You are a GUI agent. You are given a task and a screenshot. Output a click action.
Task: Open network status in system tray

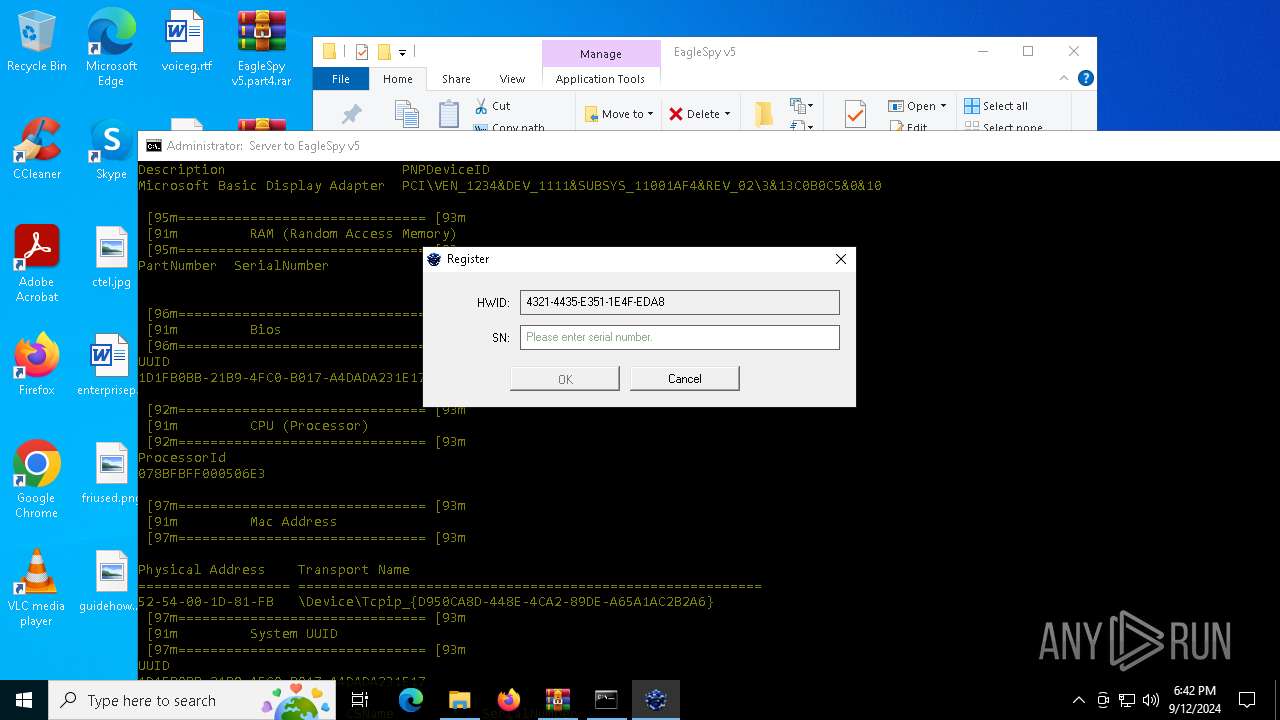pos(1127,700)
